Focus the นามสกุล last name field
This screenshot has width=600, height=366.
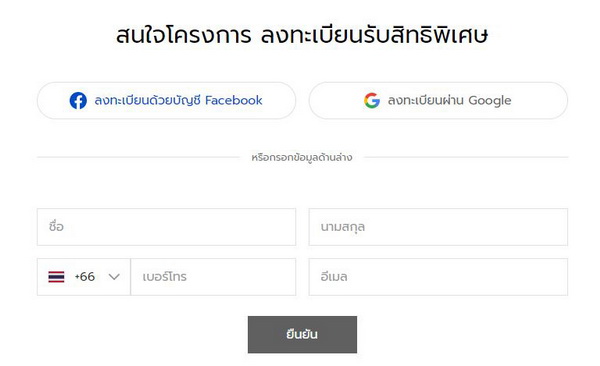[x=438, y=227]
